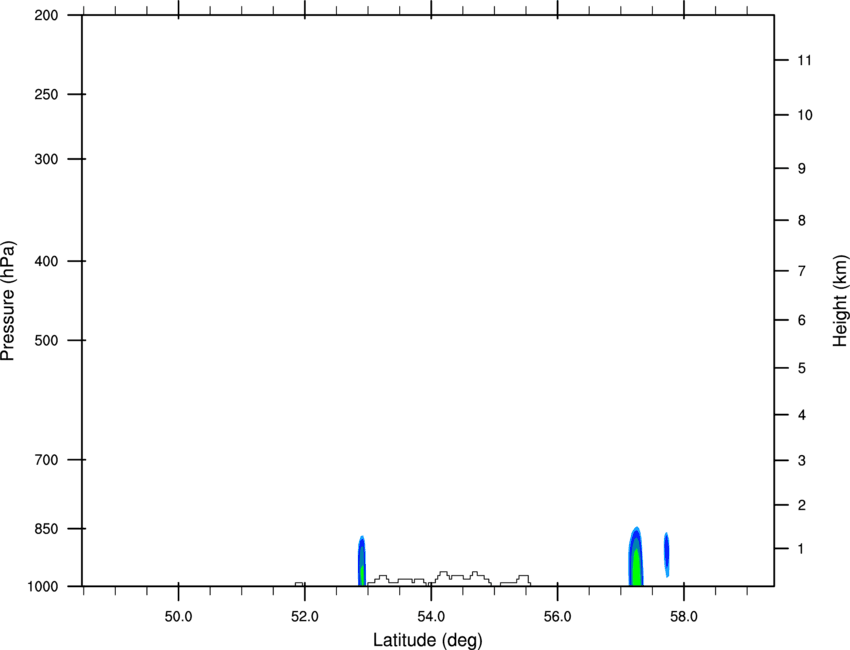The width and height of the screenshot is (850, 650).
Task: Click the 54.0 latitude tick label
Action: 431,616
